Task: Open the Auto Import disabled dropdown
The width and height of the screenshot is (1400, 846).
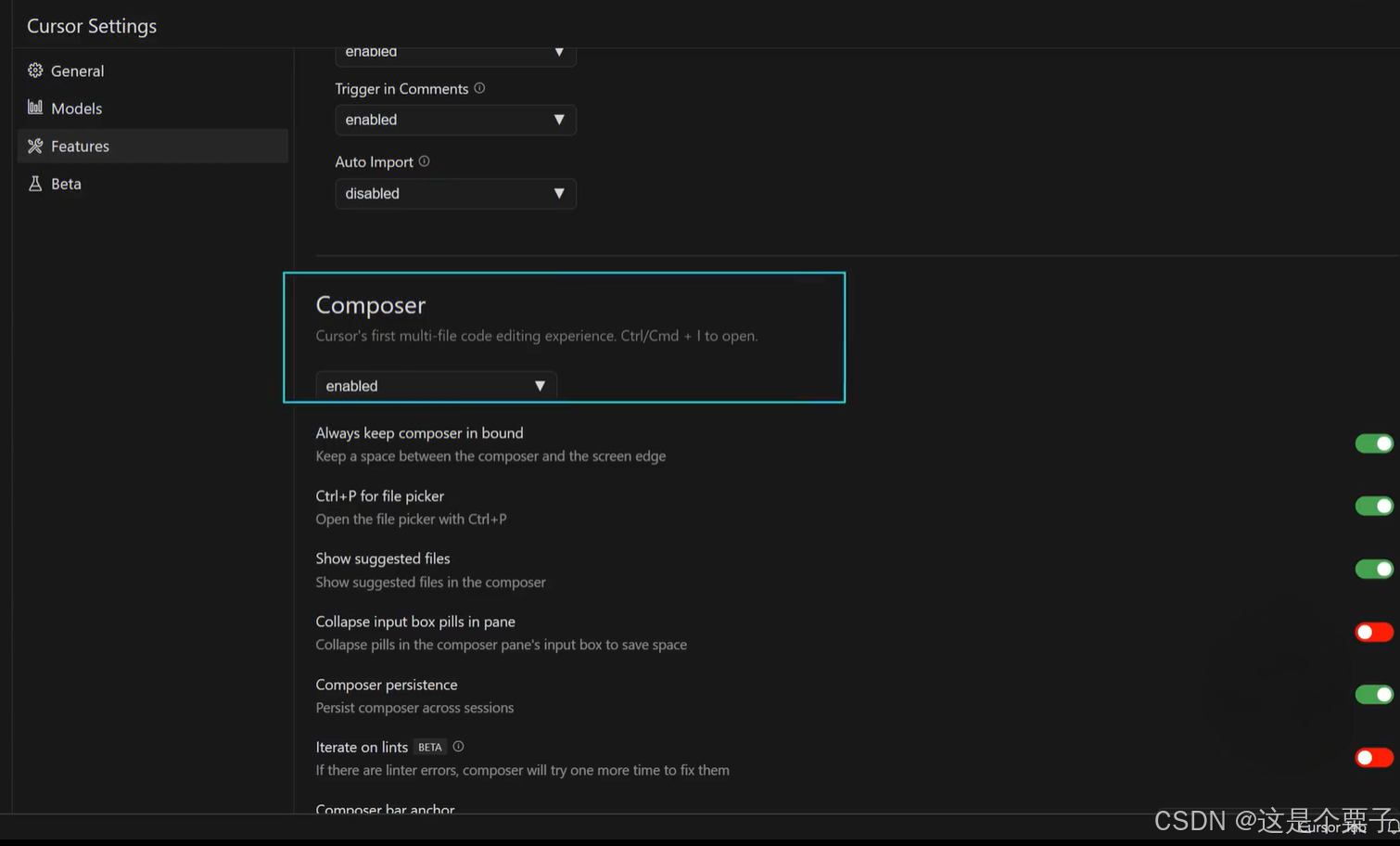Action: [x=455, y=194]
